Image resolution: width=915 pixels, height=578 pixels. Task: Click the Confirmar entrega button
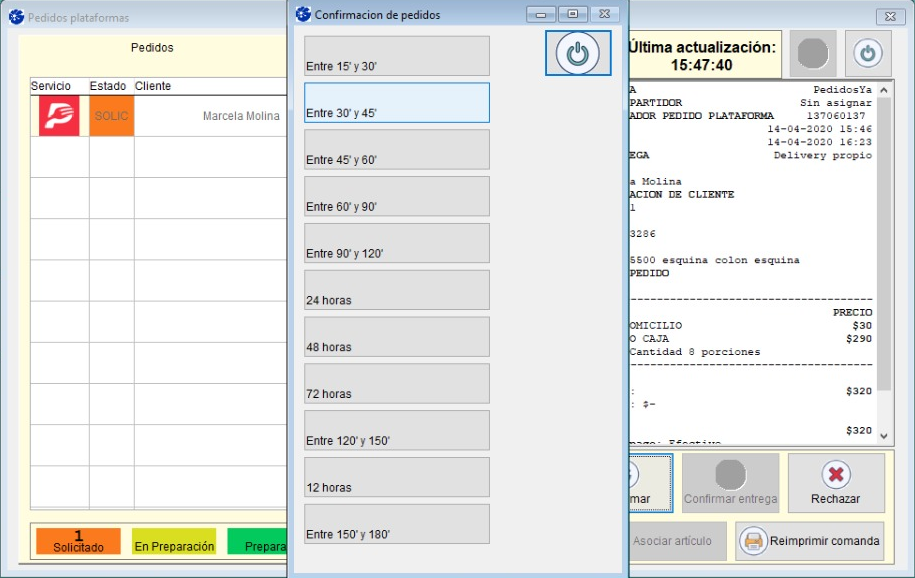click(x=730, y=483)
